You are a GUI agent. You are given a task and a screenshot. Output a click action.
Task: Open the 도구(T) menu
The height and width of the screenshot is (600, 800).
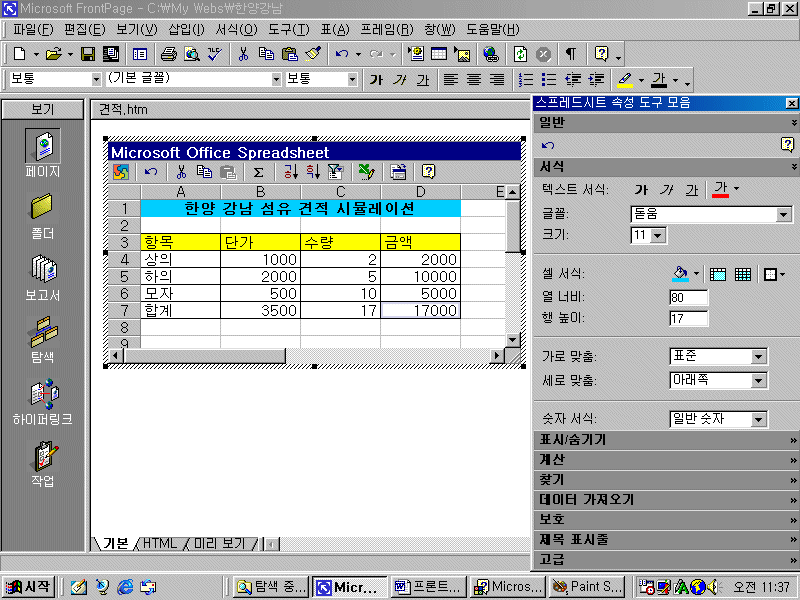coord(289,30)
